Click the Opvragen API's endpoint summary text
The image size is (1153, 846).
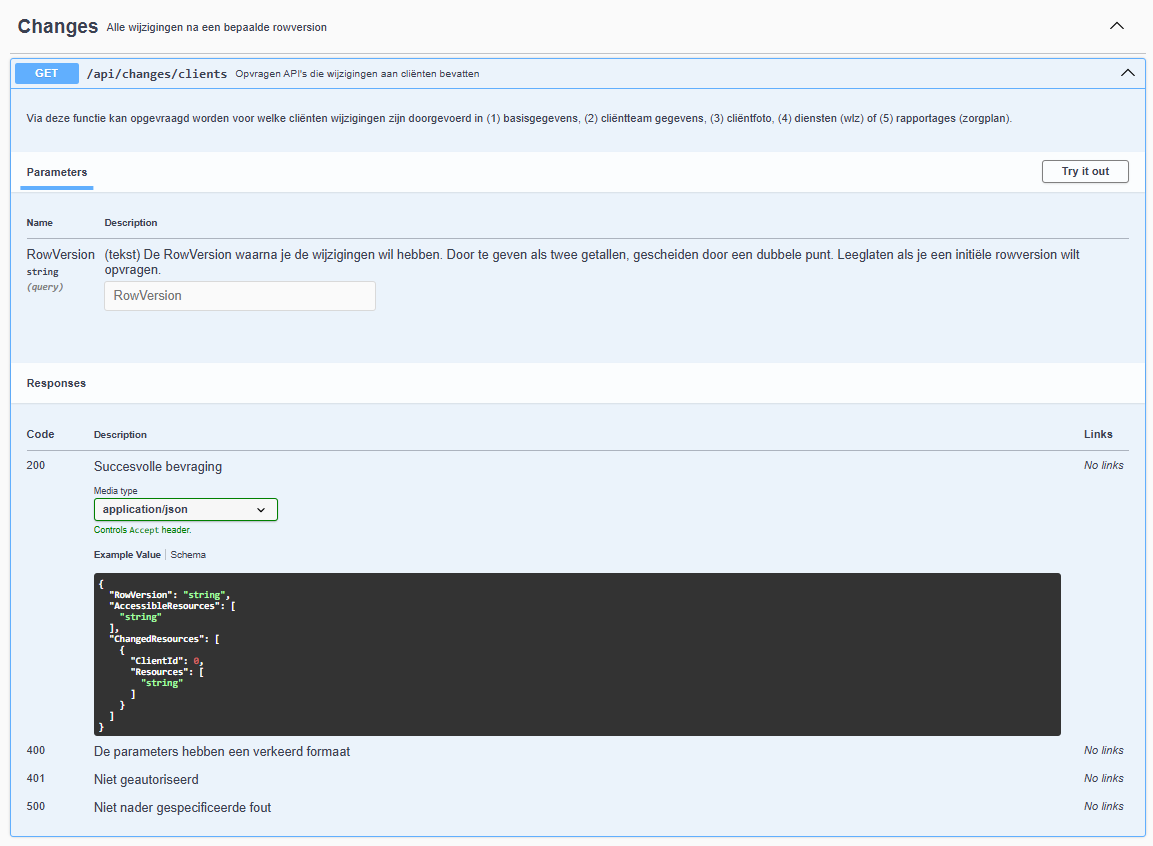click(x=357, y=74)
